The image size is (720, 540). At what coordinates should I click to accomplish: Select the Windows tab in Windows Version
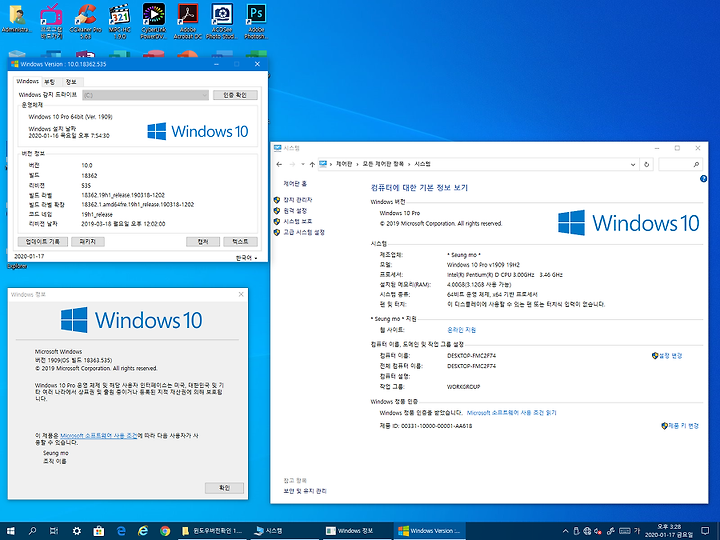tap(28, 81)
